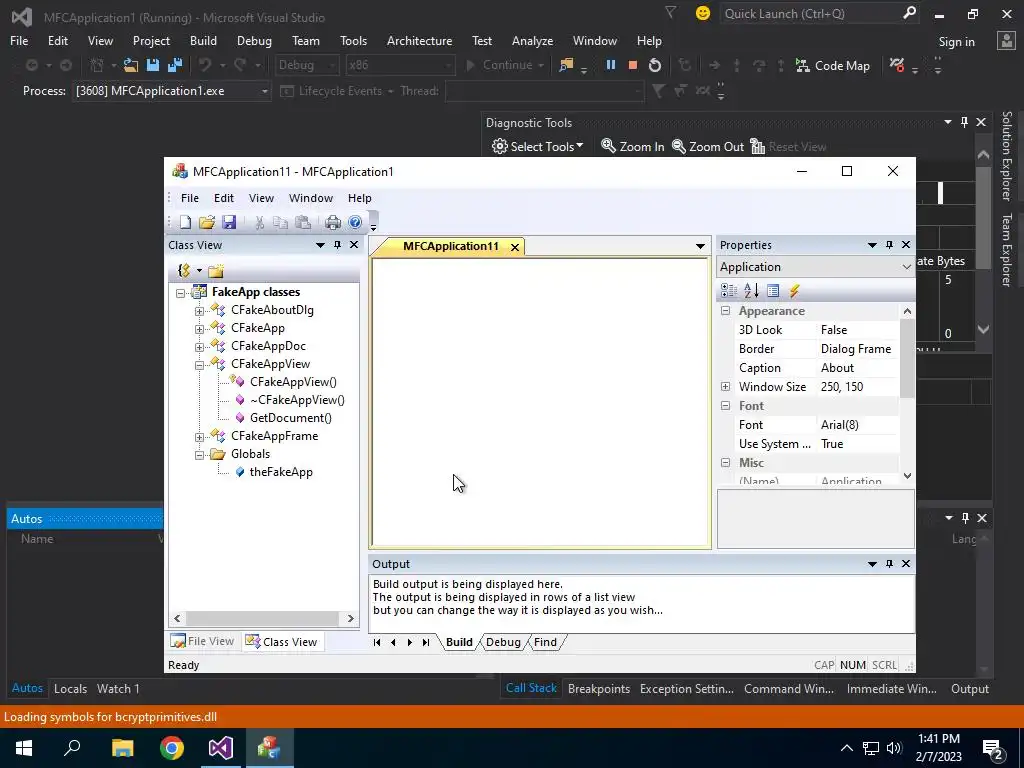This screenshot has height=768, width=1024.
Task: Pin the Output pane in MFC app
Action: (x=889, y=563)
